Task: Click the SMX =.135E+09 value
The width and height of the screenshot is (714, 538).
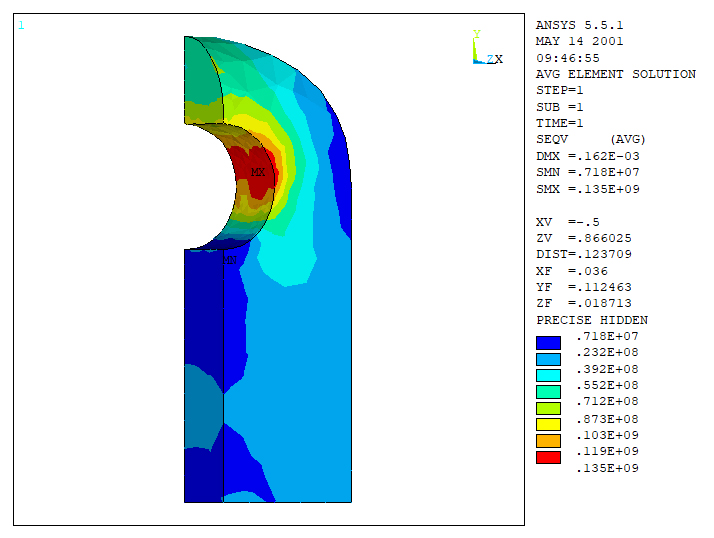Action: [587, 189]
